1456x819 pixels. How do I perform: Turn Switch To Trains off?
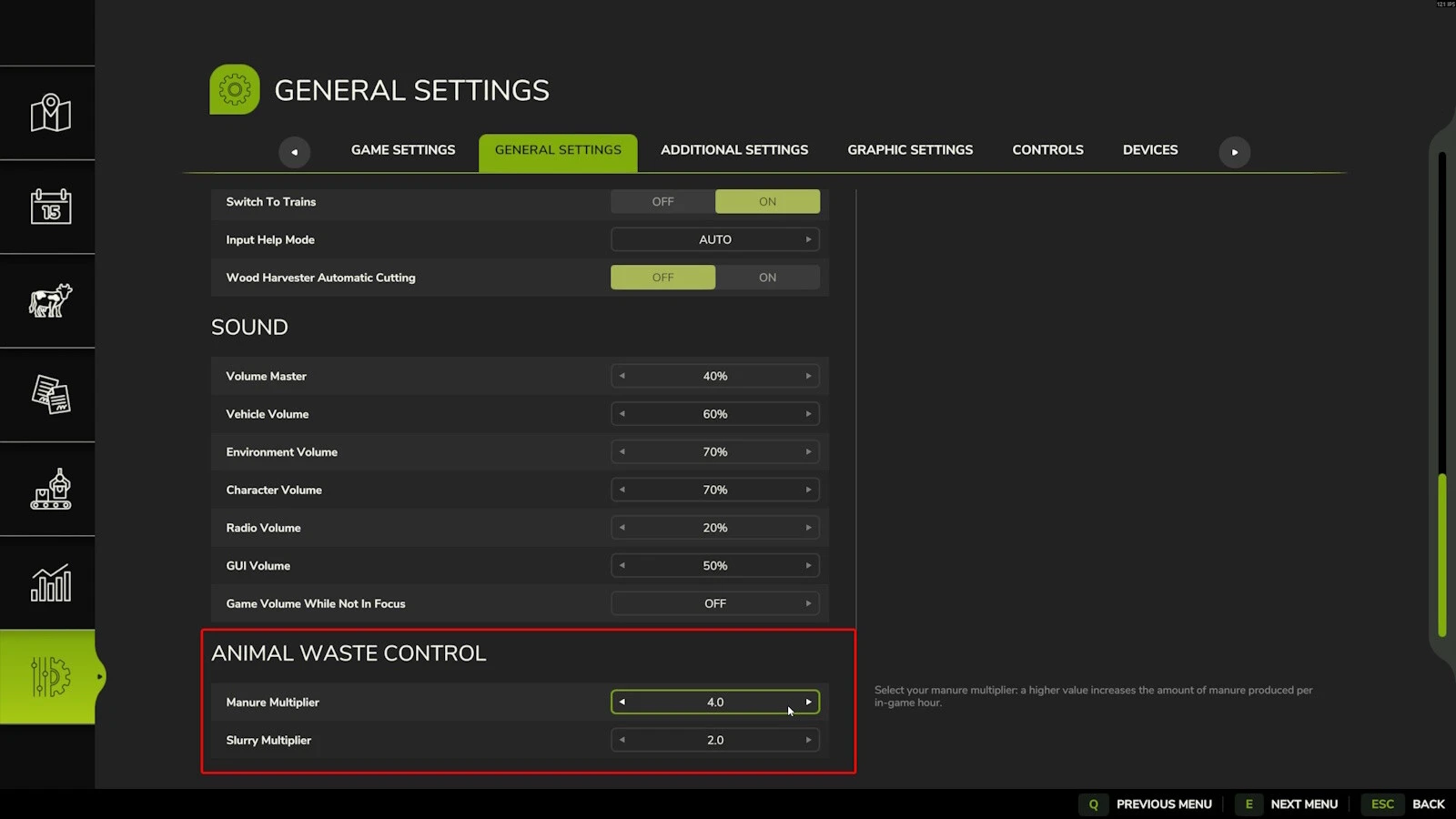[x=662, y=202]
